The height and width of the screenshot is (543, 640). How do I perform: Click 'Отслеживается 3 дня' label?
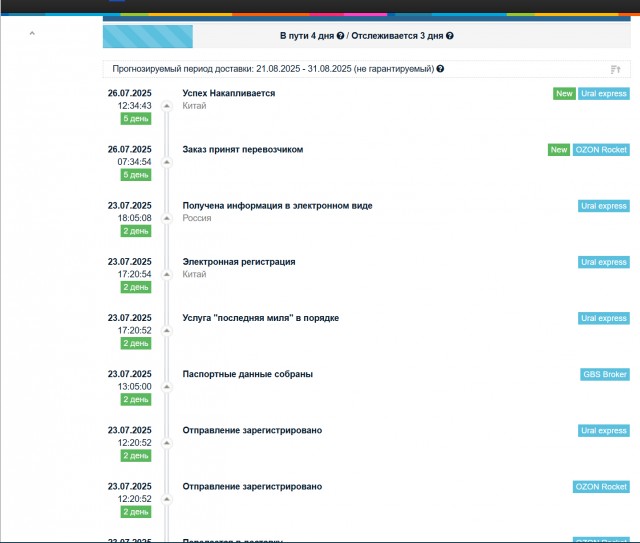click(x=397, y=36)
